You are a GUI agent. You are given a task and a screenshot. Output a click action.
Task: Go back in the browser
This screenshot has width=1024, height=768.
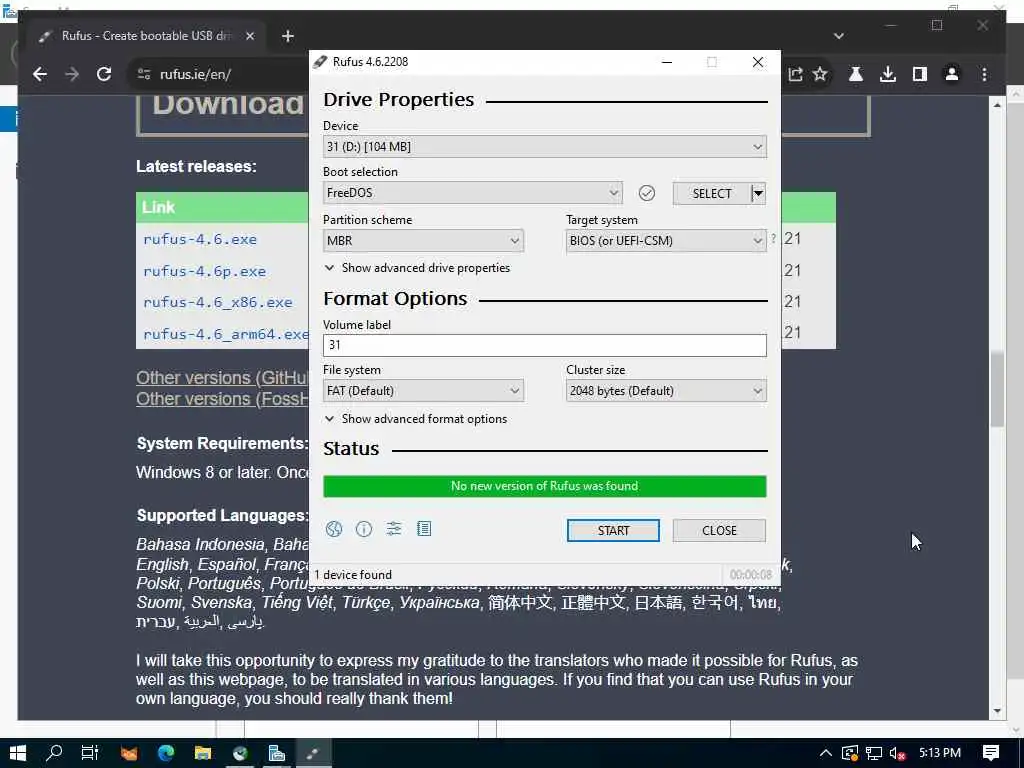[x=40, y=74]
